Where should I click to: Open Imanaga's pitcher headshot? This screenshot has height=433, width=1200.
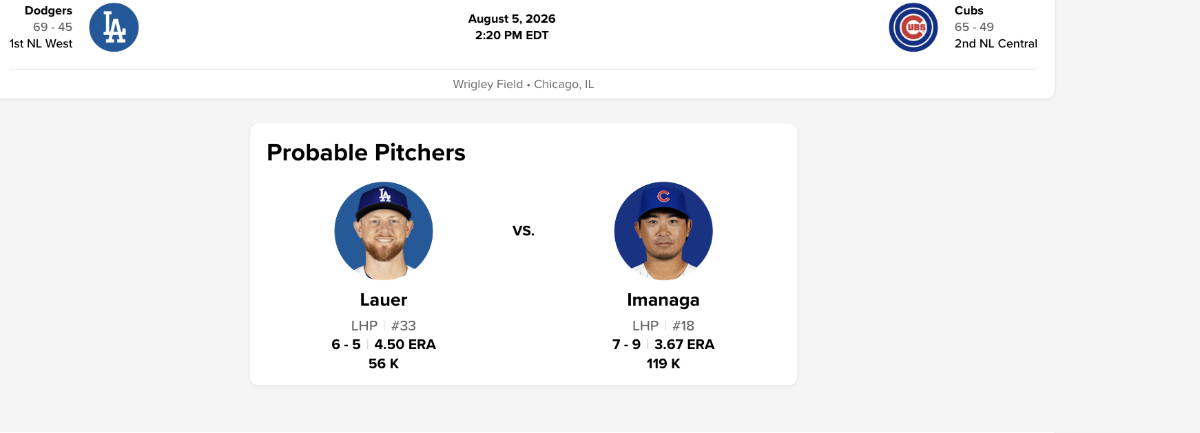(x=663, y=231)
